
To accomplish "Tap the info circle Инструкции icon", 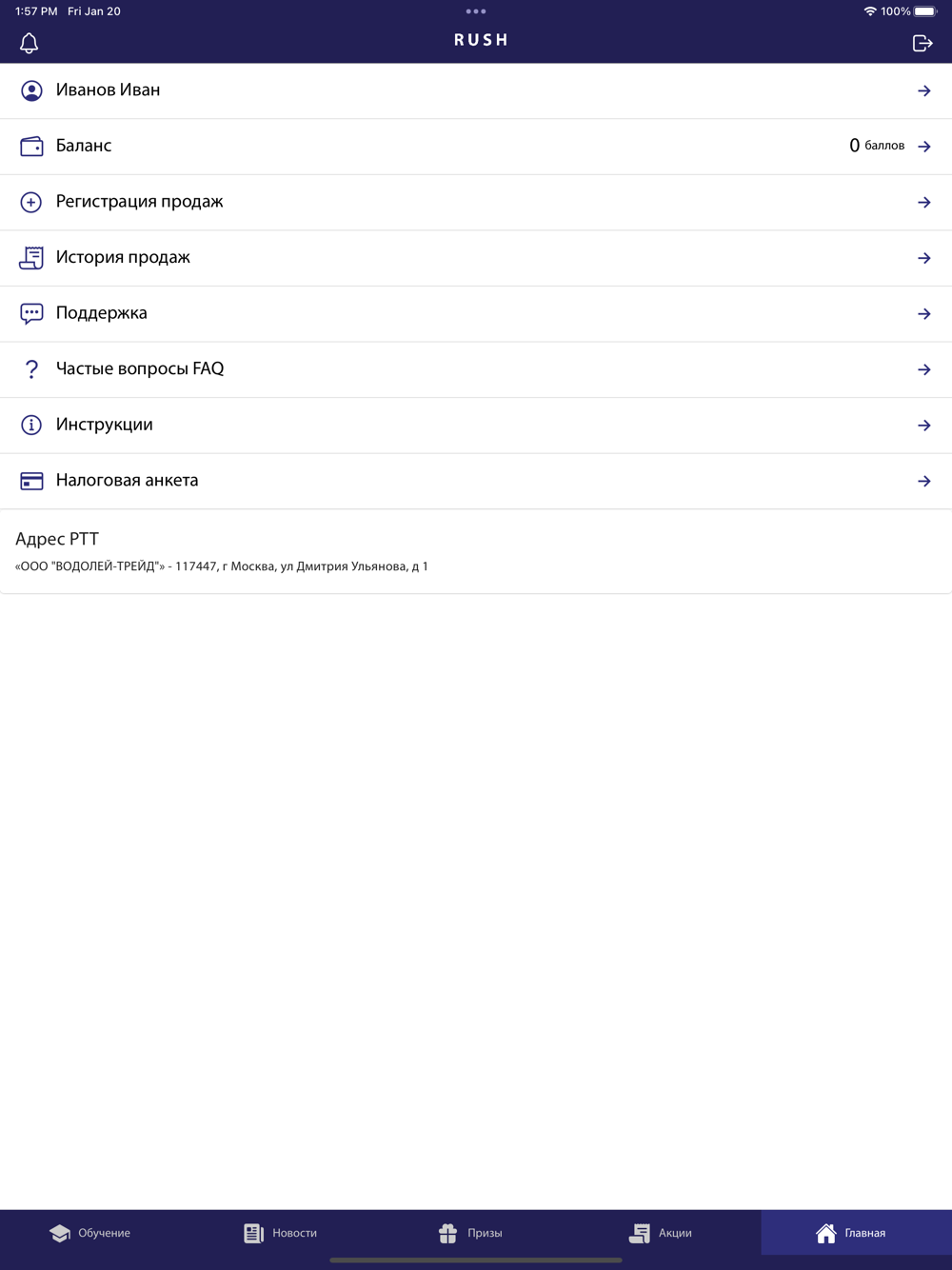I will pos(31,425).
